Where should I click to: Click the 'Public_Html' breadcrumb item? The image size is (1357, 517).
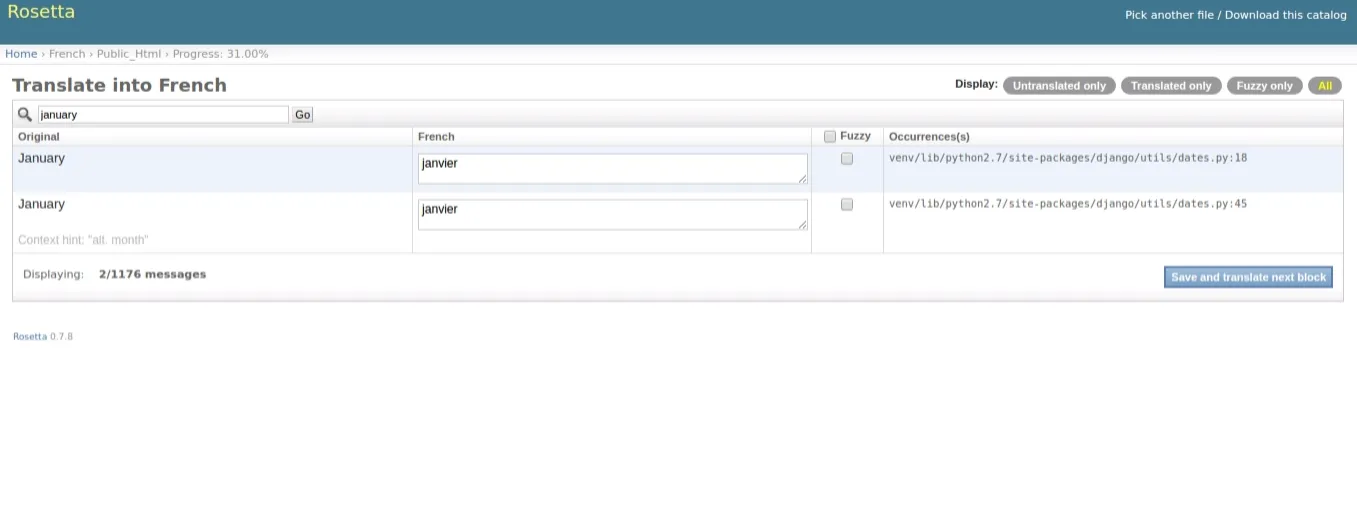coord(129,54)
